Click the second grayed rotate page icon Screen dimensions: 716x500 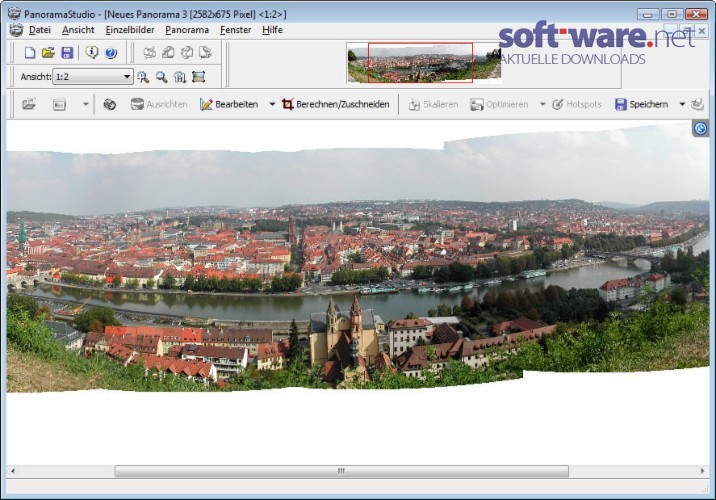pyautogui.click(x=168, y=53)
